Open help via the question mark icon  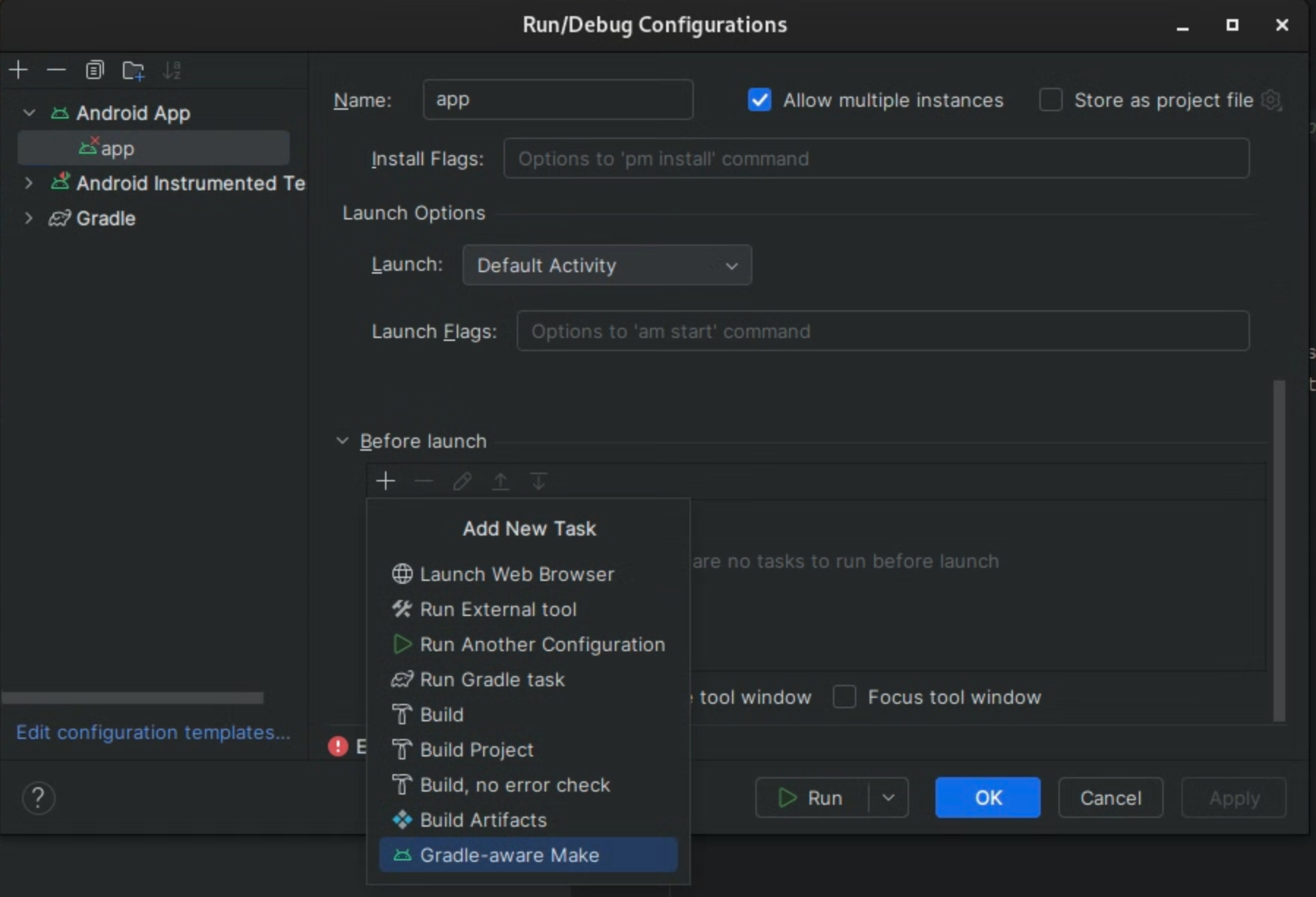(39, 797)
